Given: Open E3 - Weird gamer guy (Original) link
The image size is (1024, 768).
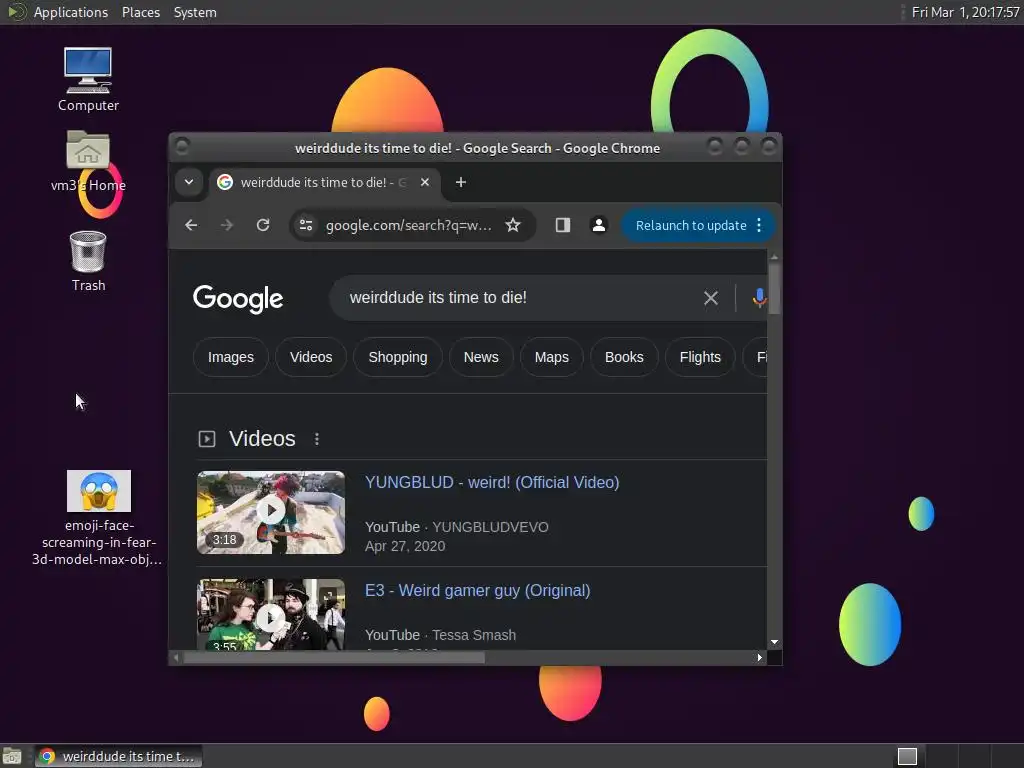Looking at the screenshot, I should click(x=477, y=591).
